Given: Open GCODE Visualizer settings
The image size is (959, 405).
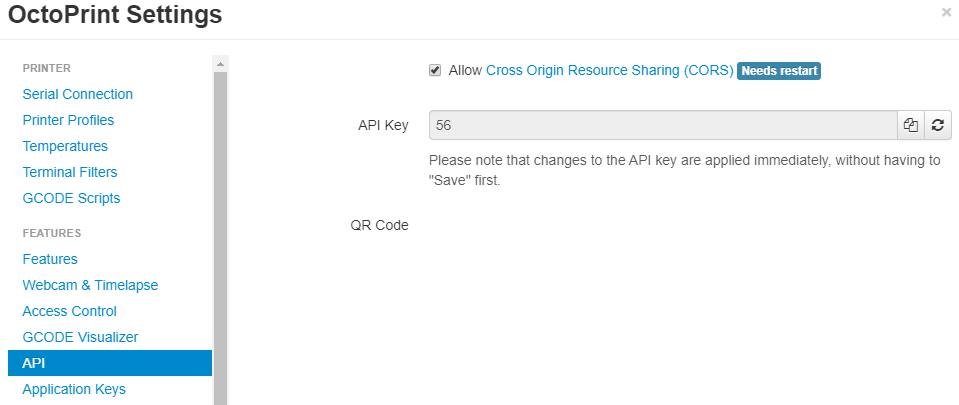Looking at the screenshot, I should tap(81, 337).
